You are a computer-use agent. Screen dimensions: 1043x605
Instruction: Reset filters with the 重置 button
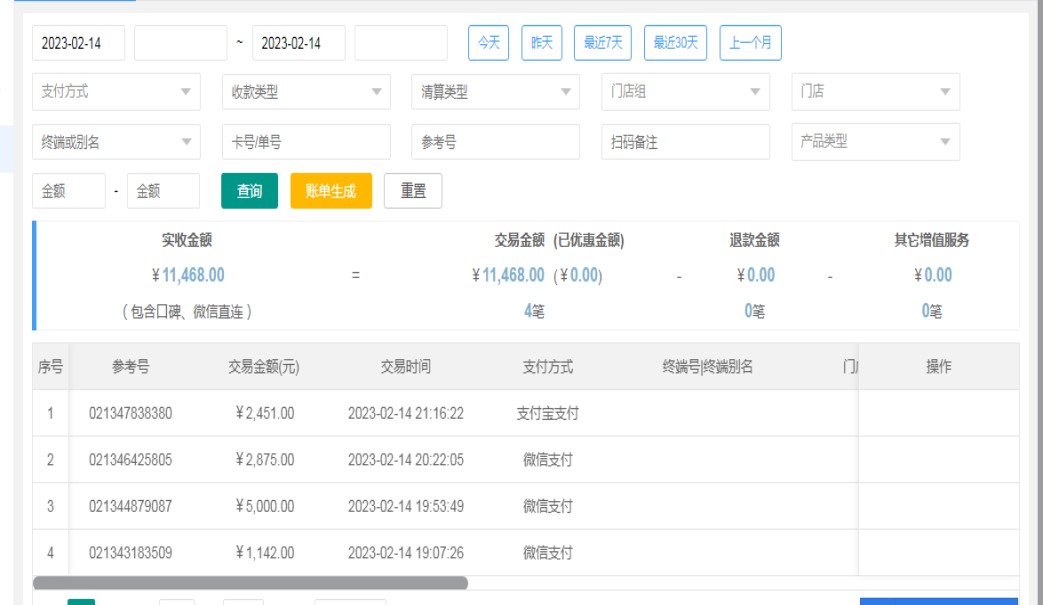[414, 191]
